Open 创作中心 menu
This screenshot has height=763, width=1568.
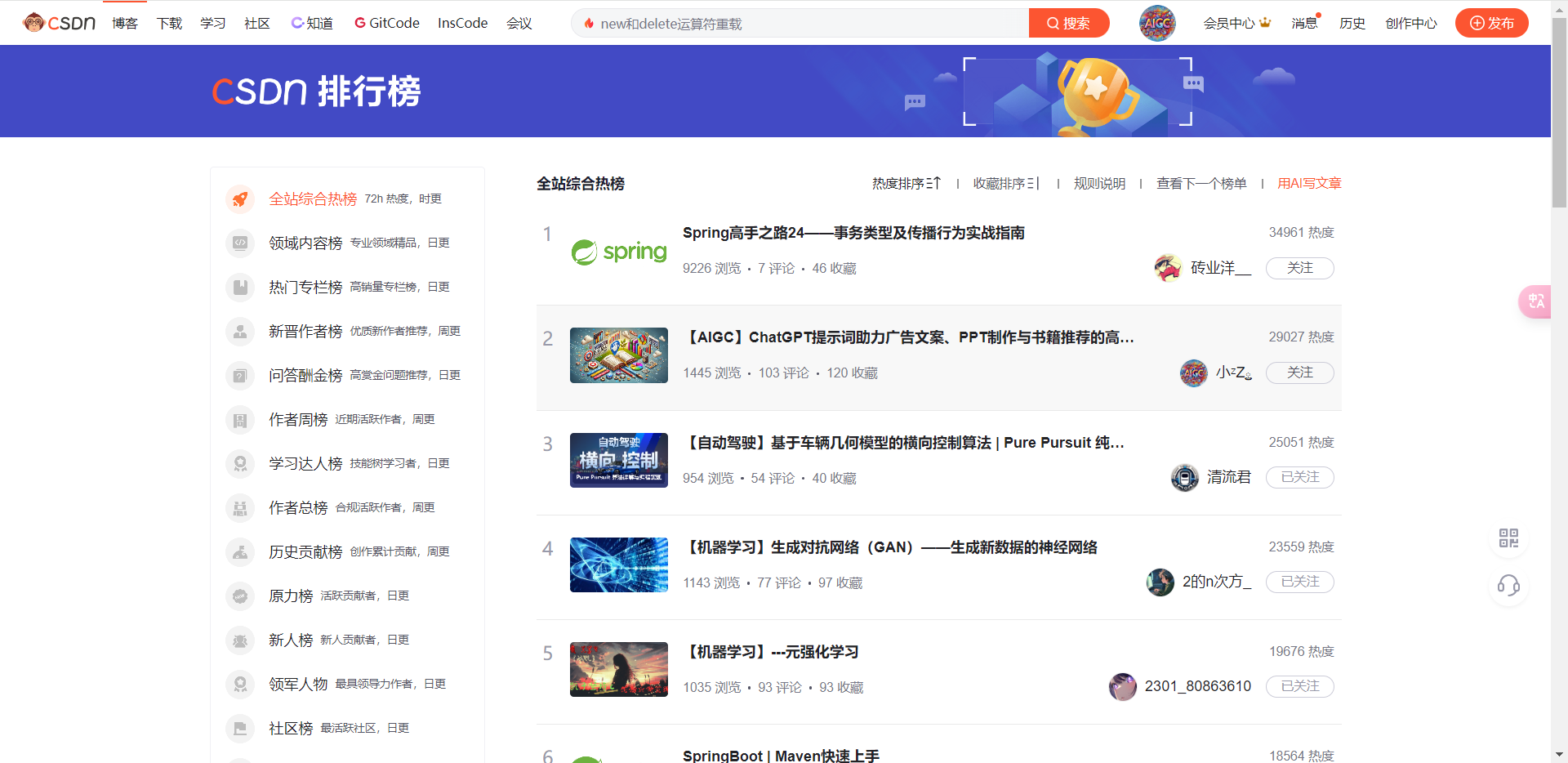point(1410,23)
